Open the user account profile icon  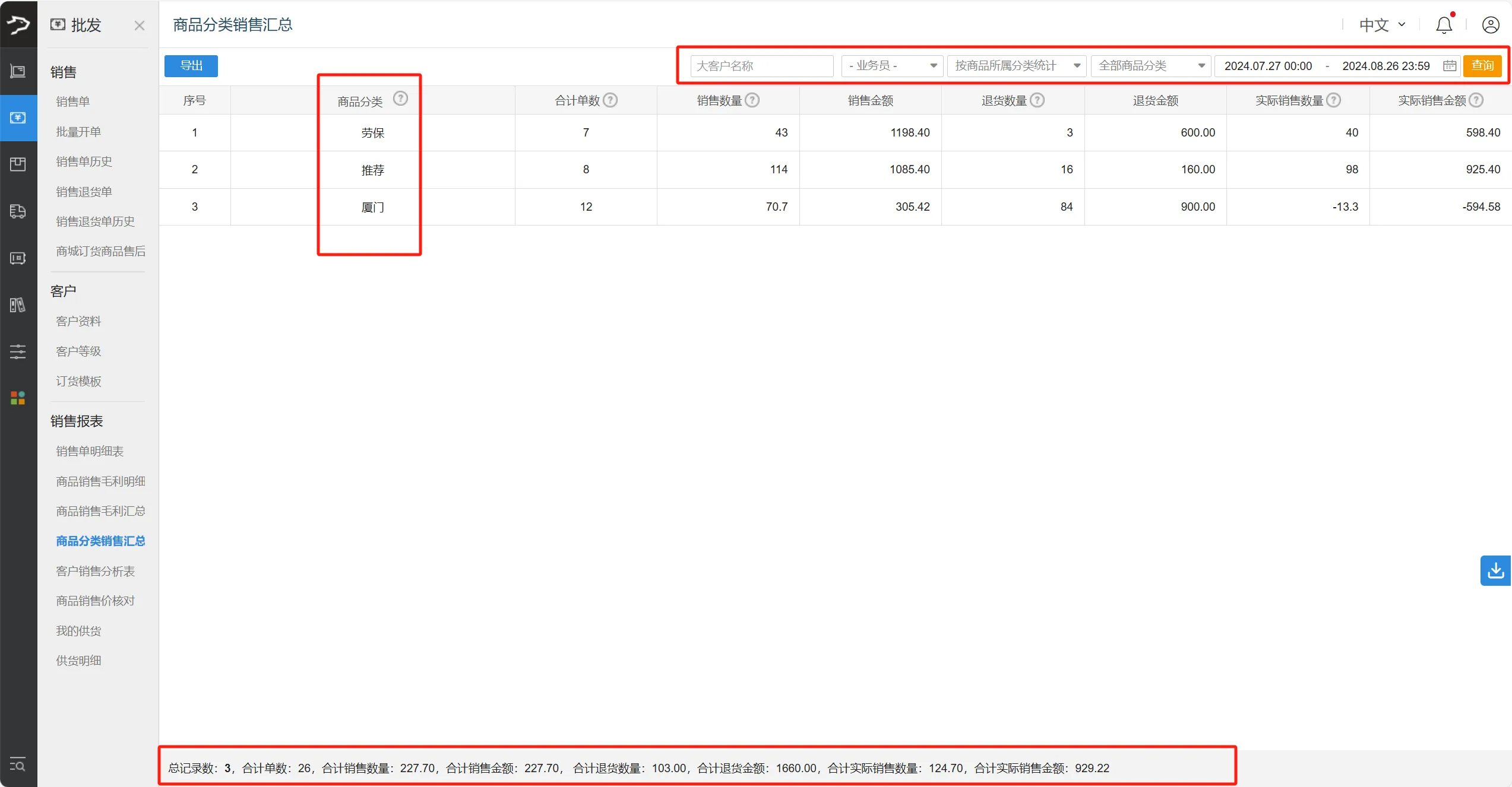tap(1491, 25)
